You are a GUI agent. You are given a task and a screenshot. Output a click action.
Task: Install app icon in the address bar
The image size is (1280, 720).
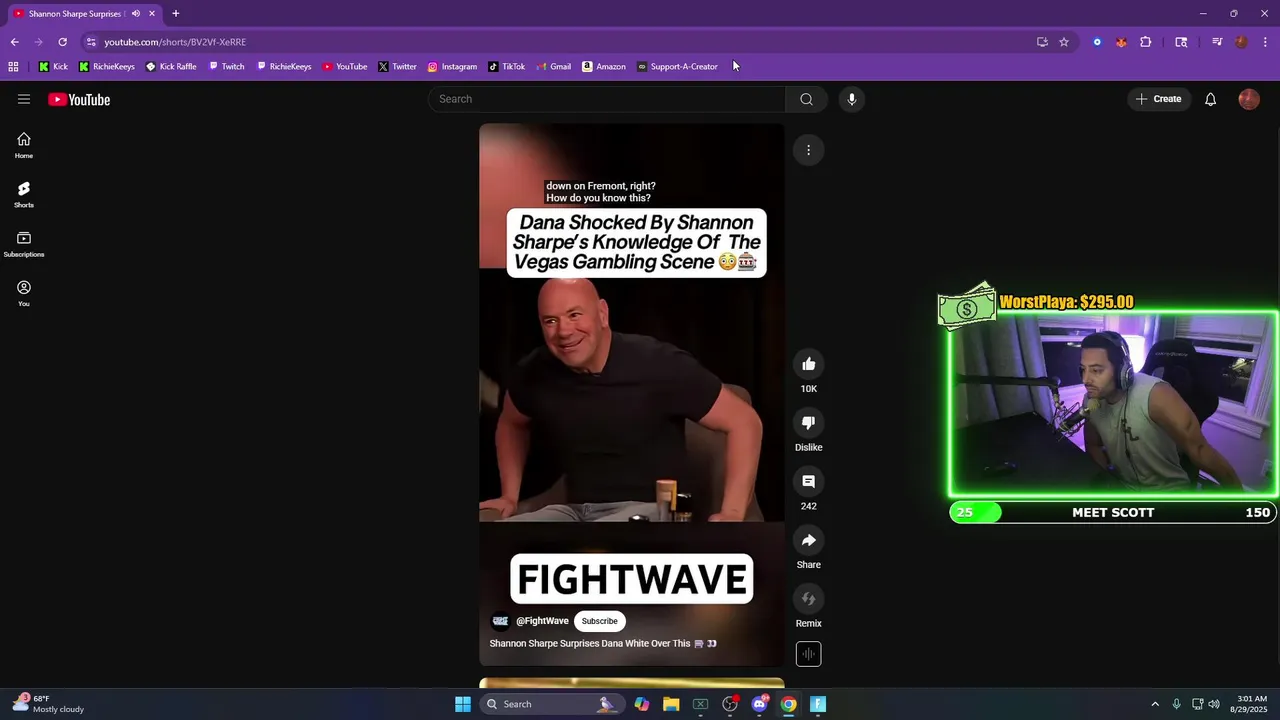(1042, 42)
